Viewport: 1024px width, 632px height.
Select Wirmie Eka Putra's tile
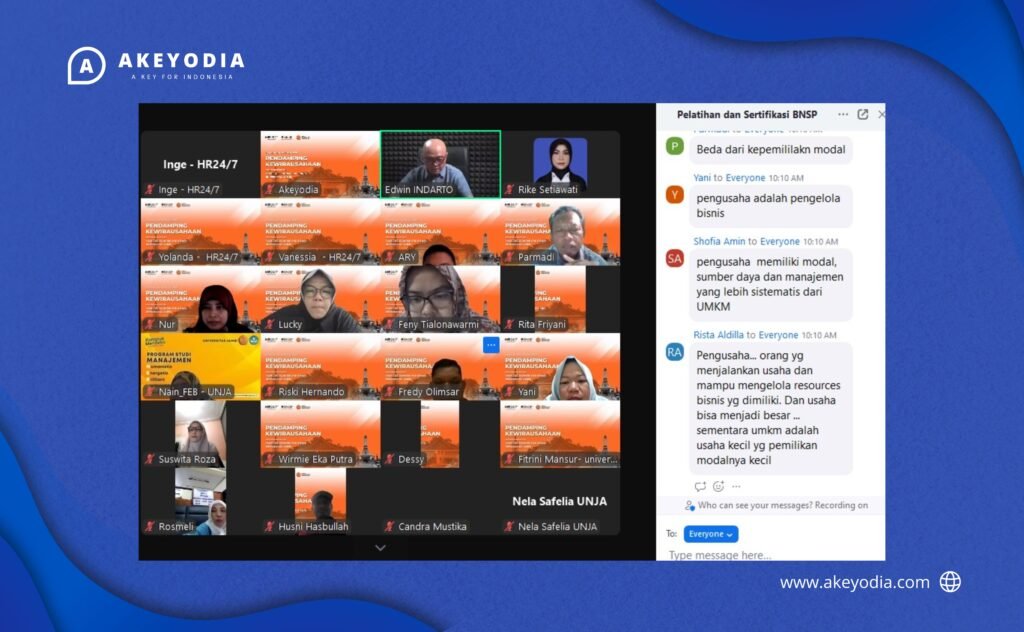tap(321, 434)
